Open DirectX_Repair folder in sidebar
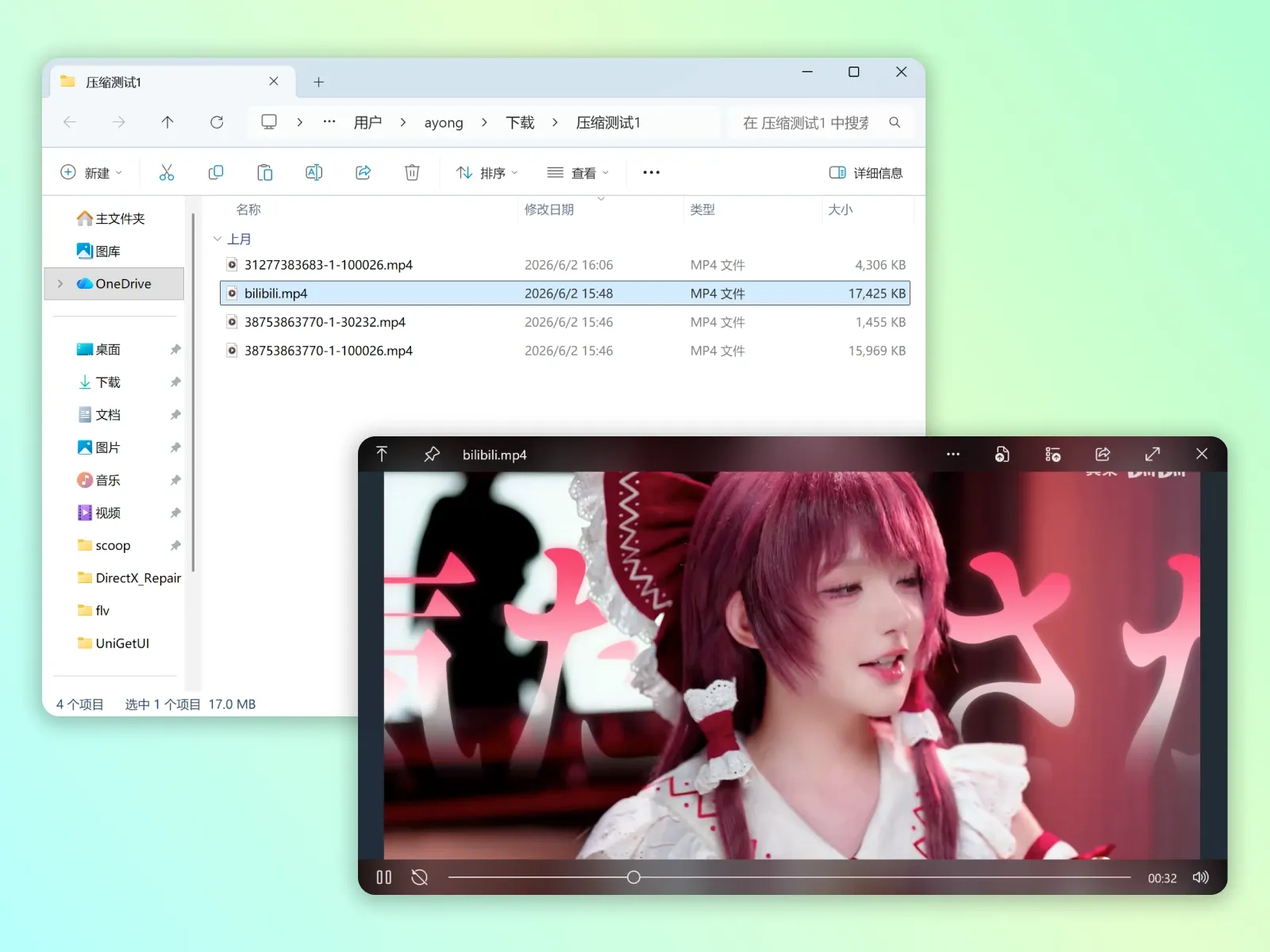Image resolution: width=1270 pixels, height=952 pixels. [x=129, y=578]
